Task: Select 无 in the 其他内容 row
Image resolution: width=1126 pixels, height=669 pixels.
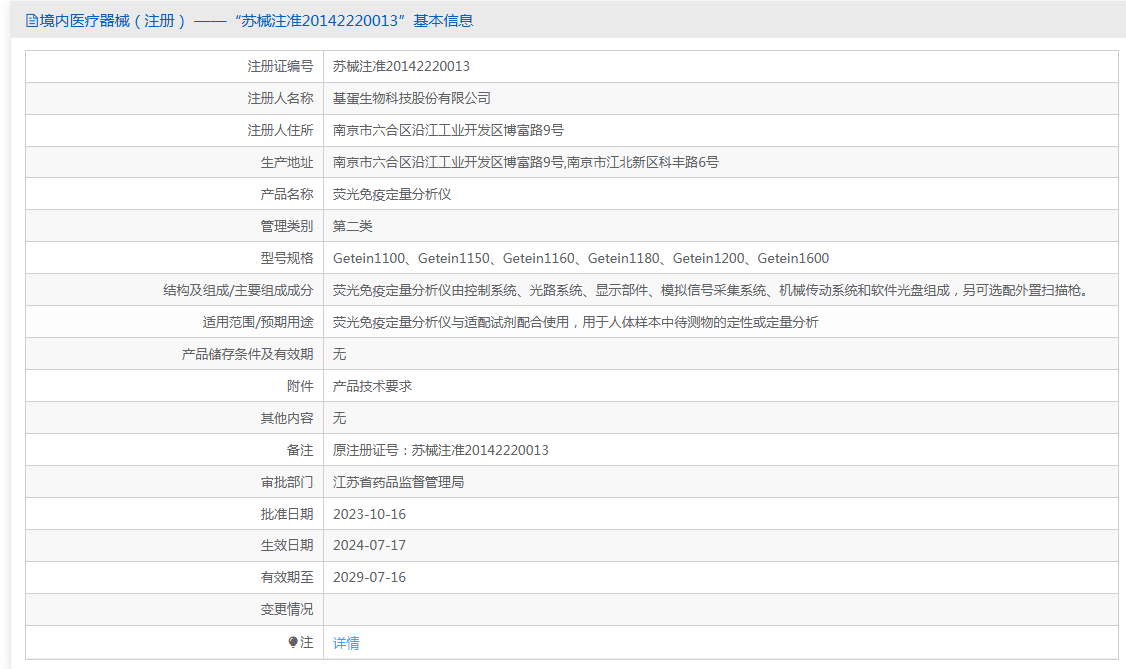Action: click(x=340, y=418)
